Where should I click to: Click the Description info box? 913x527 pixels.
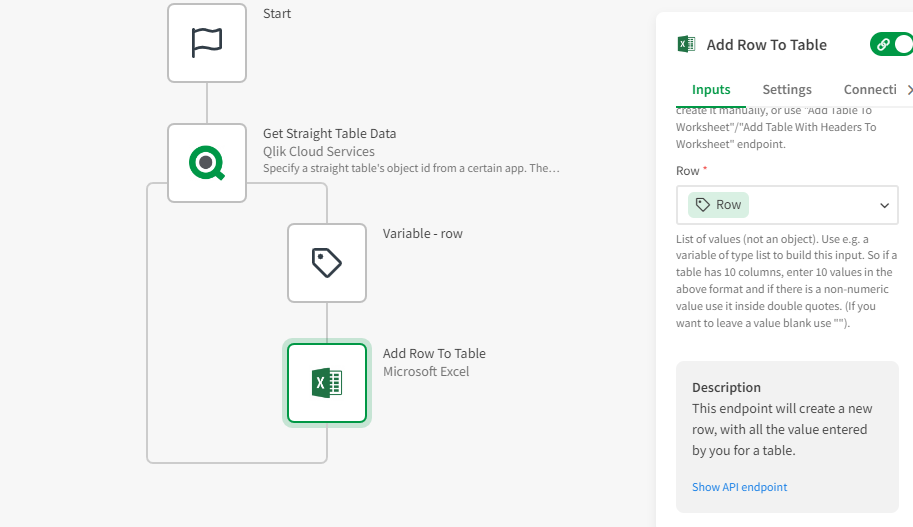(784, 422)
